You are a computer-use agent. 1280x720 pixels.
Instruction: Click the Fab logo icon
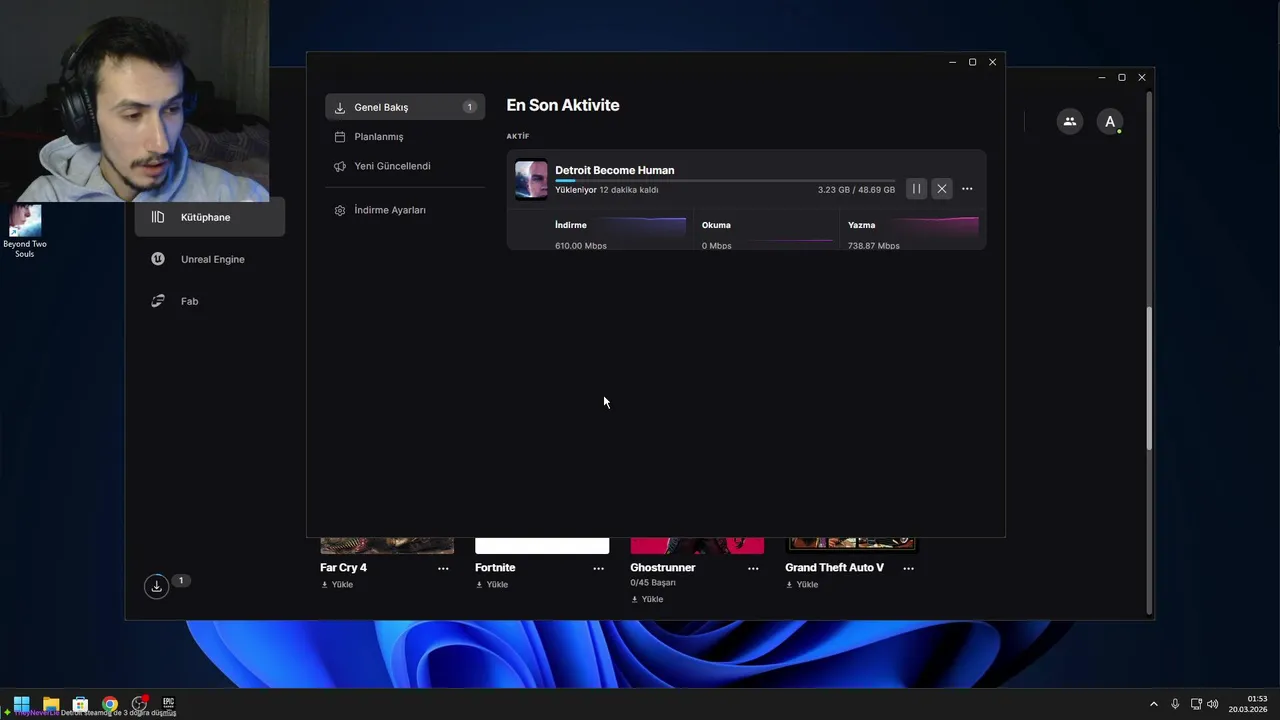[158, 301]
